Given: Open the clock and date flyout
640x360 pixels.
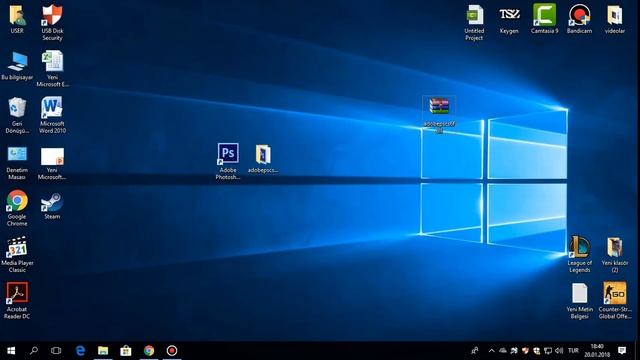Looking at the screenshot, I should coord(597,351).
